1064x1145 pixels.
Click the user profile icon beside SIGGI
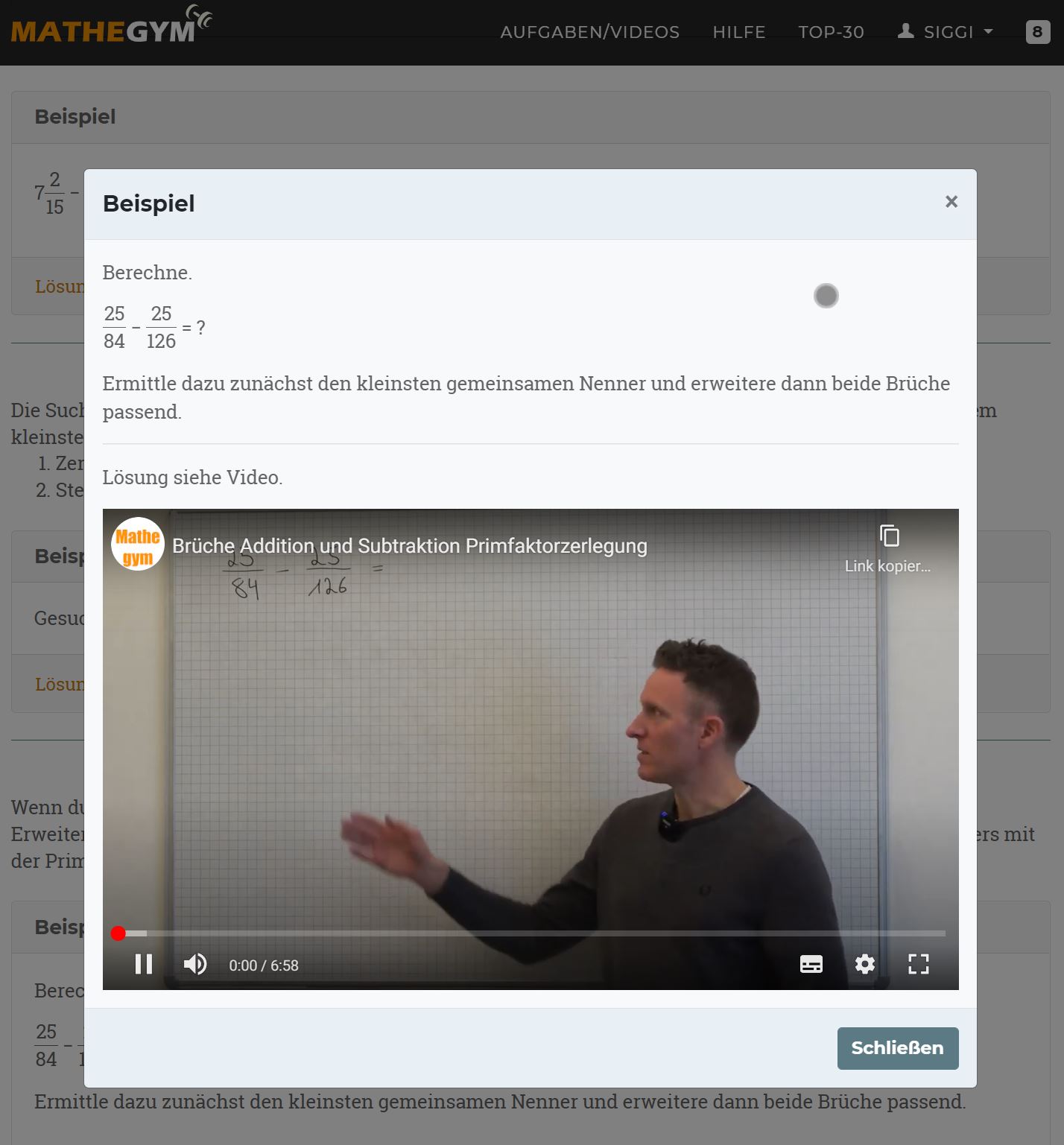pos(906,31)
